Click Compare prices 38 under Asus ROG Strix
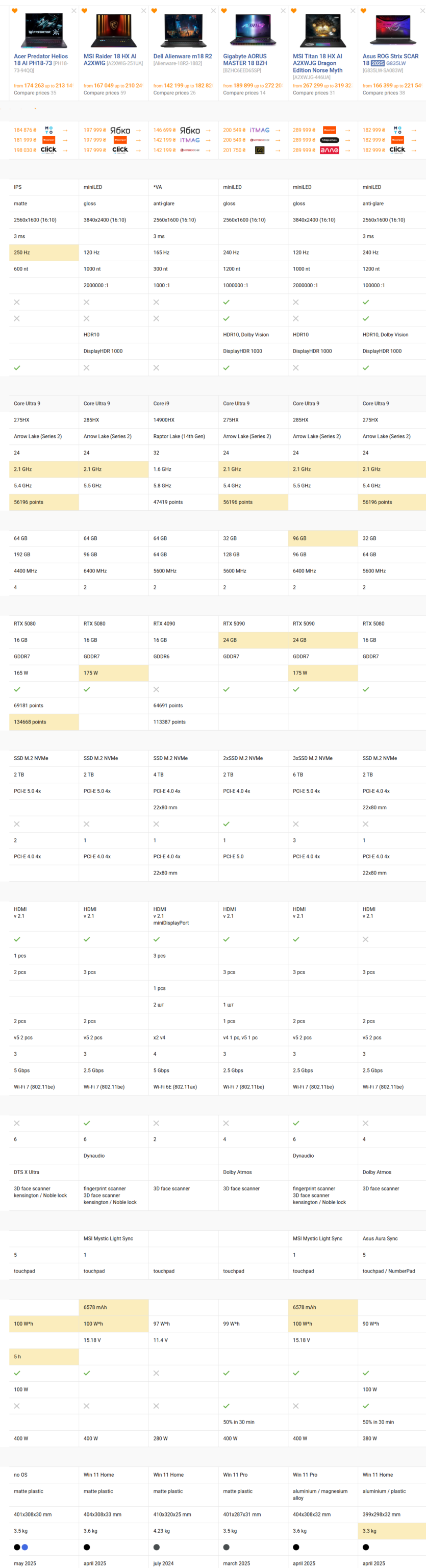This screenshot has height=1568, width=426. click(x=384, y=93)
